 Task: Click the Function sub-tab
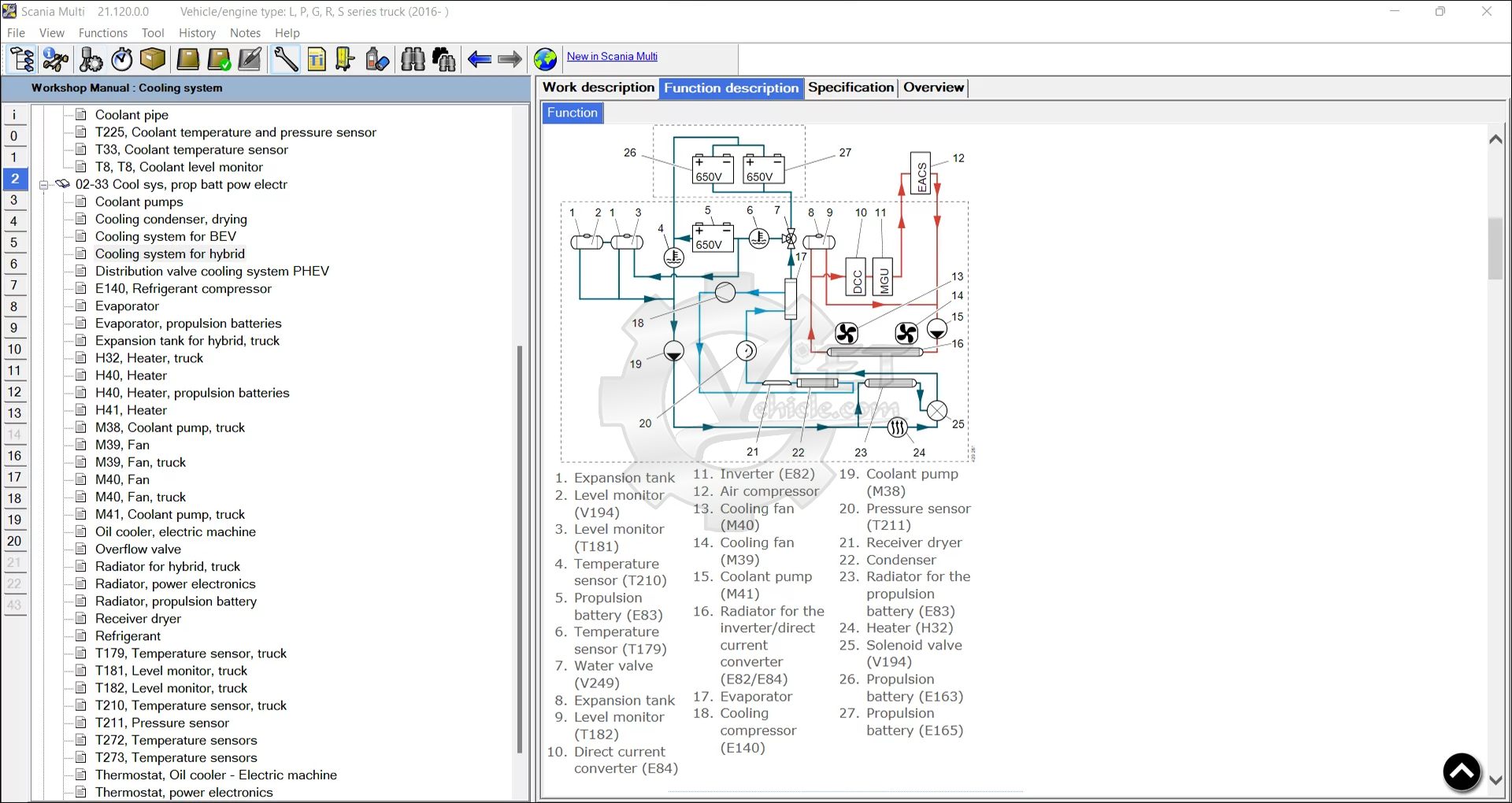573,113
